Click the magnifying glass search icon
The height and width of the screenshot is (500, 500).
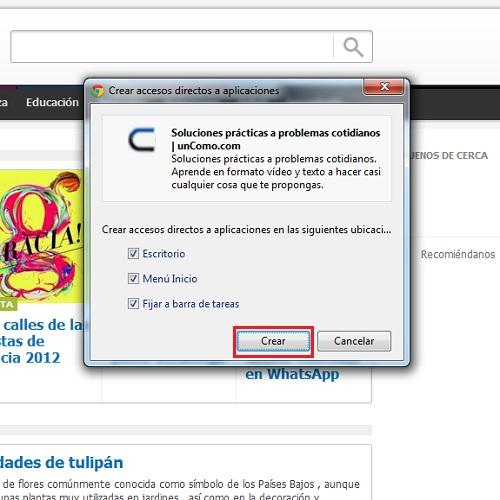[353, 47]
